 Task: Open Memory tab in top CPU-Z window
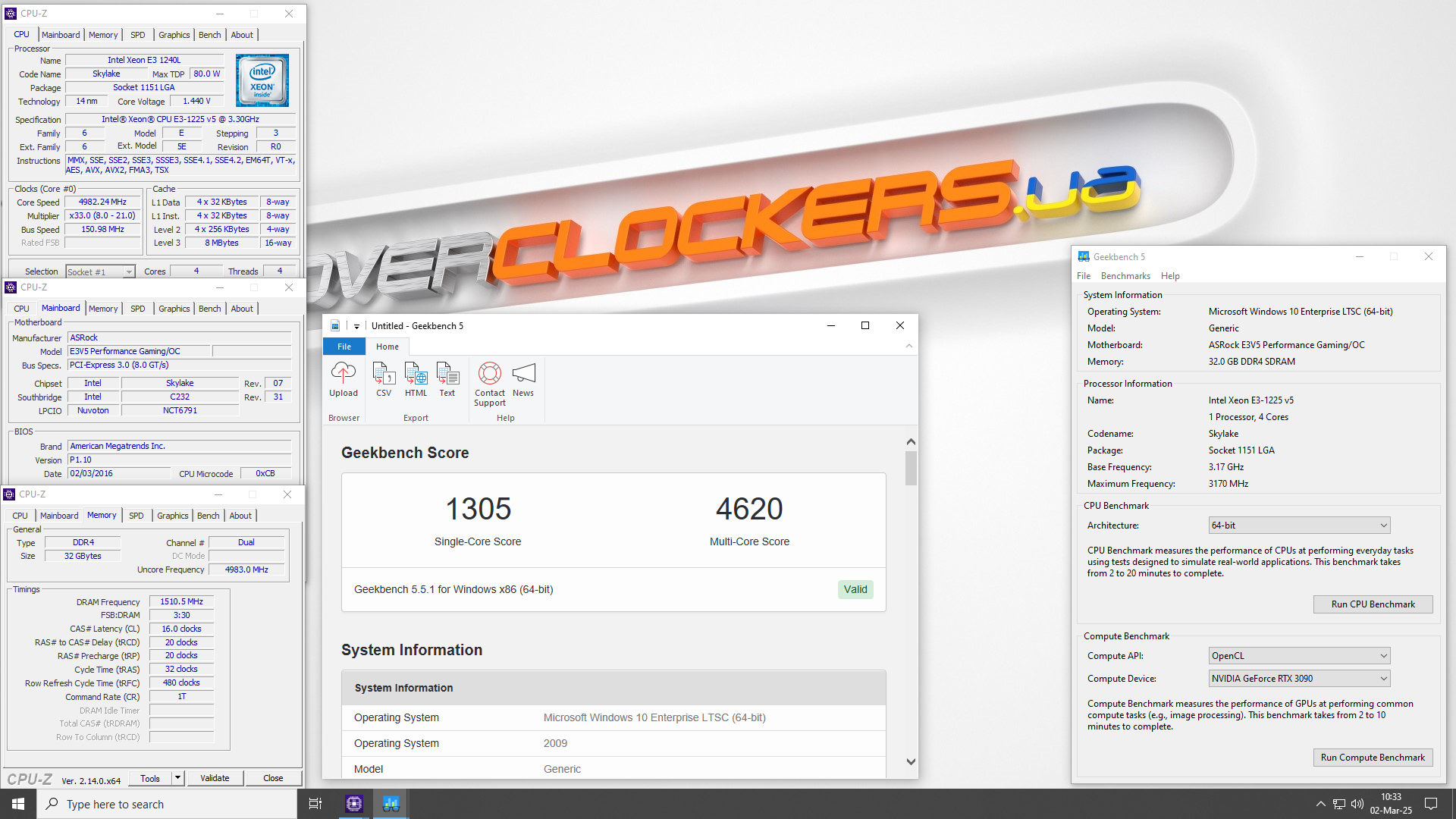coord(103,35)
